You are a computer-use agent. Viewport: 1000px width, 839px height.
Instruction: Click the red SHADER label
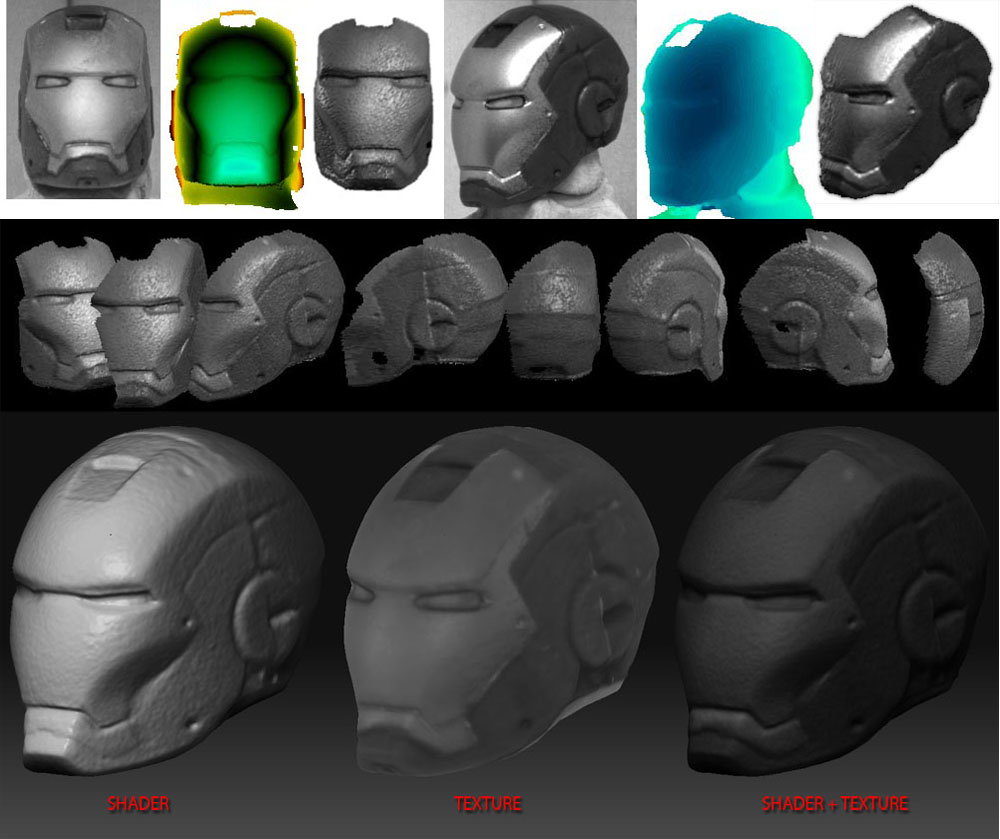138,803
